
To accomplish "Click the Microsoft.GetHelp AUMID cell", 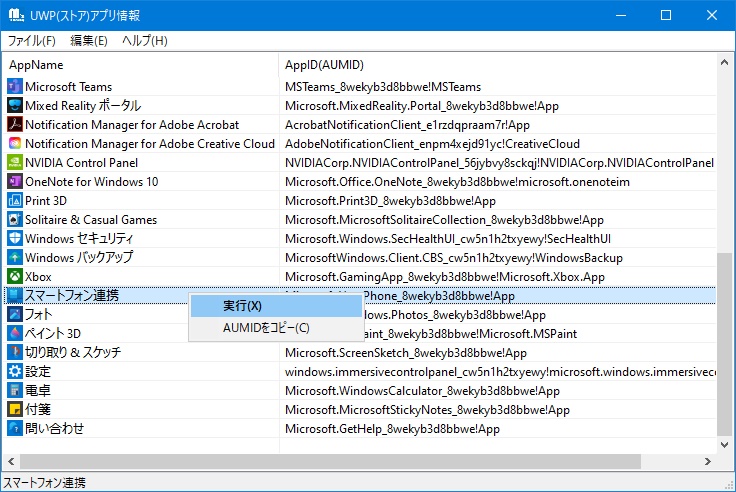I will [x=392, y=429].
